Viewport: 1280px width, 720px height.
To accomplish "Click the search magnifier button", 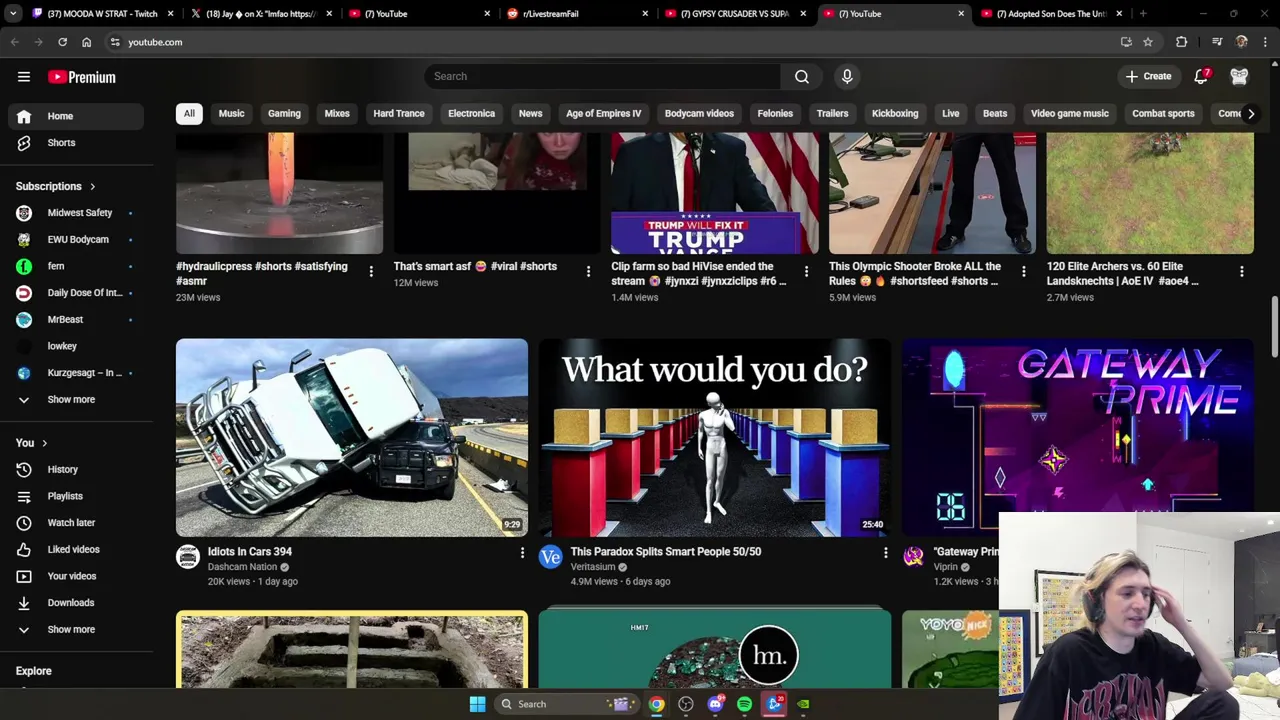I will 802,76.
